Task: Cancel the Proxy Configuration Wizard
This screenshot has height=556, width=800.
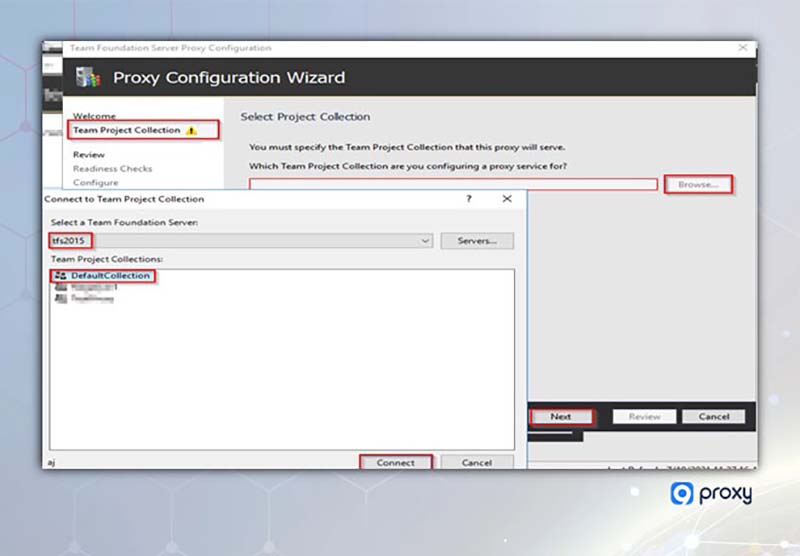Action: [714, 416]
